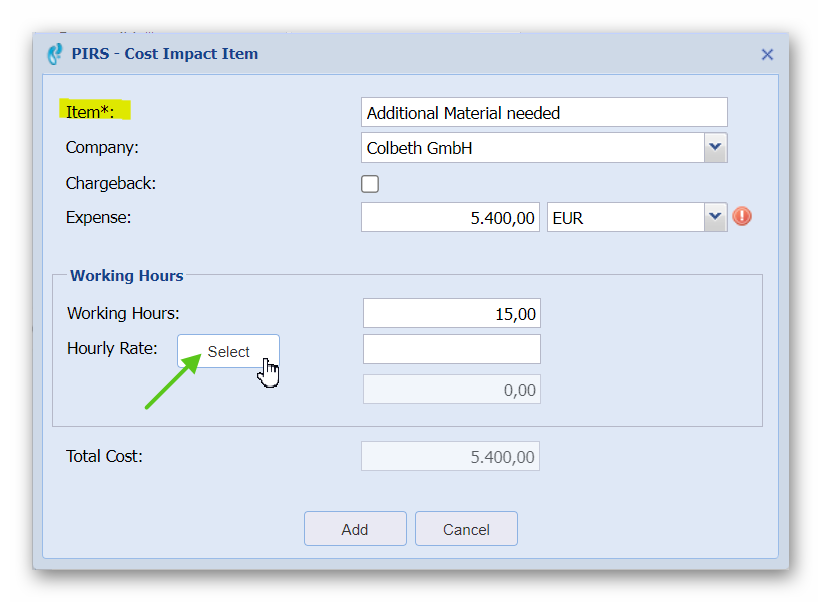Expand the Company dropdown arrow
The width and height of the screenshot is (821, 602).
pyautogui.click(x=715, y=148)
